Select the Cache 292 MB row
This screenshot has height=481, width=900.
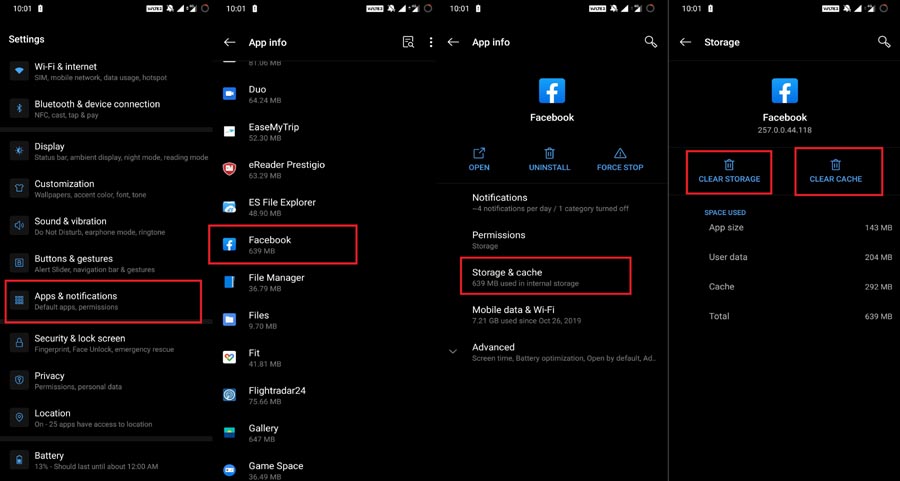(800, 286)
